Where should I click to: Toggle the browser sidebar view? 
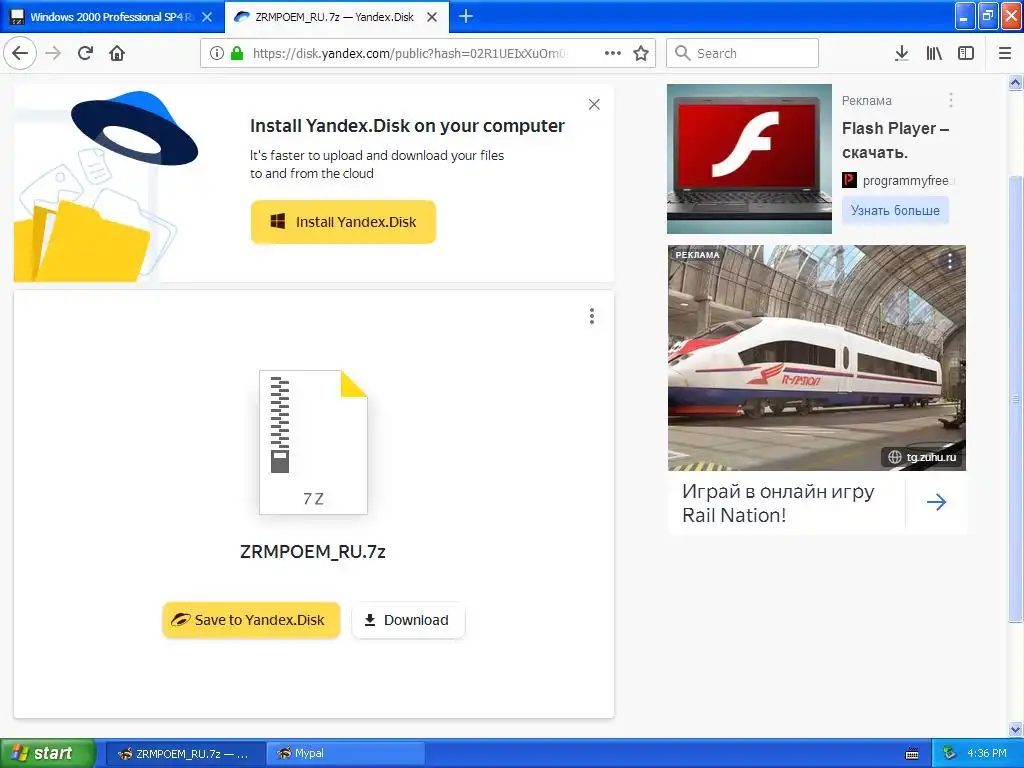966,53
